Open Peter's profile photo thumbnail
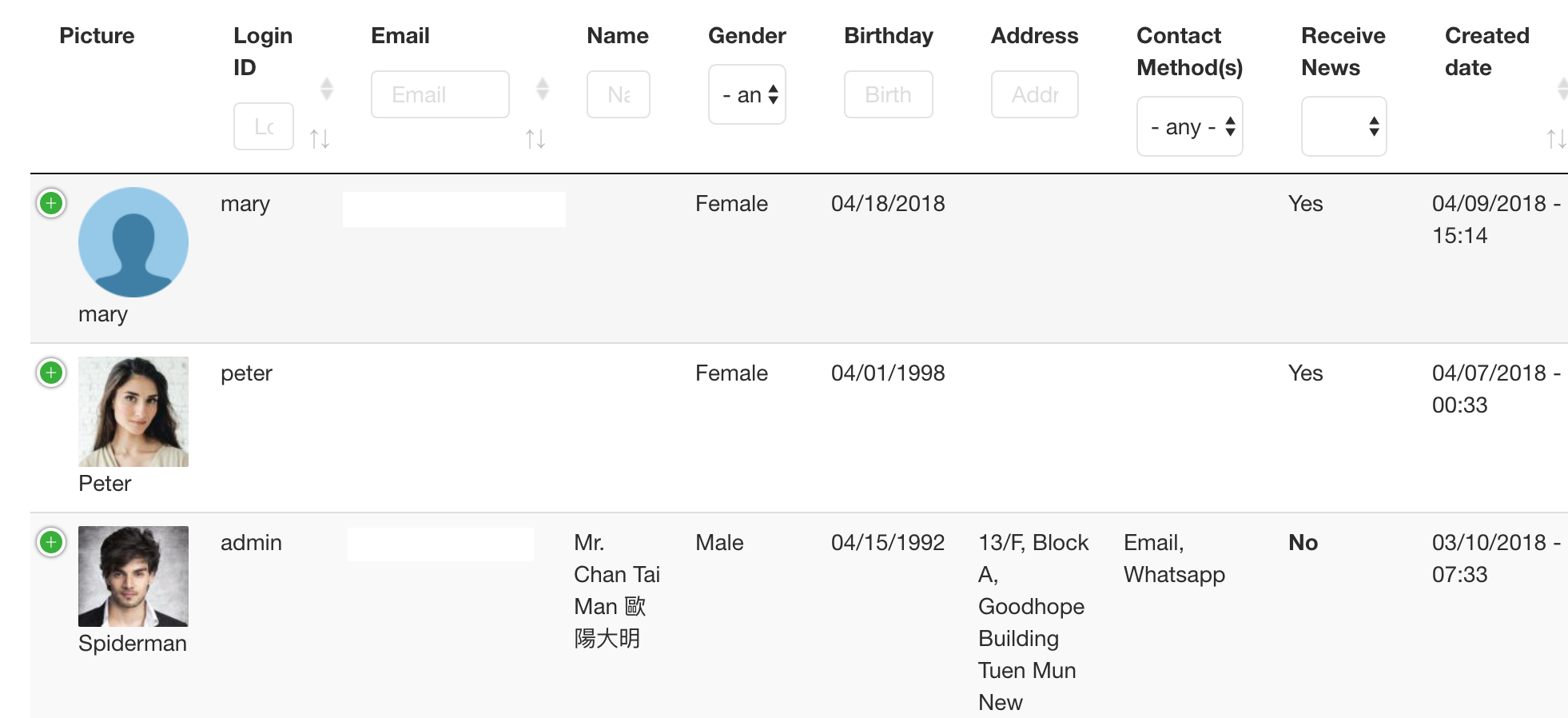 pos(133,412)
